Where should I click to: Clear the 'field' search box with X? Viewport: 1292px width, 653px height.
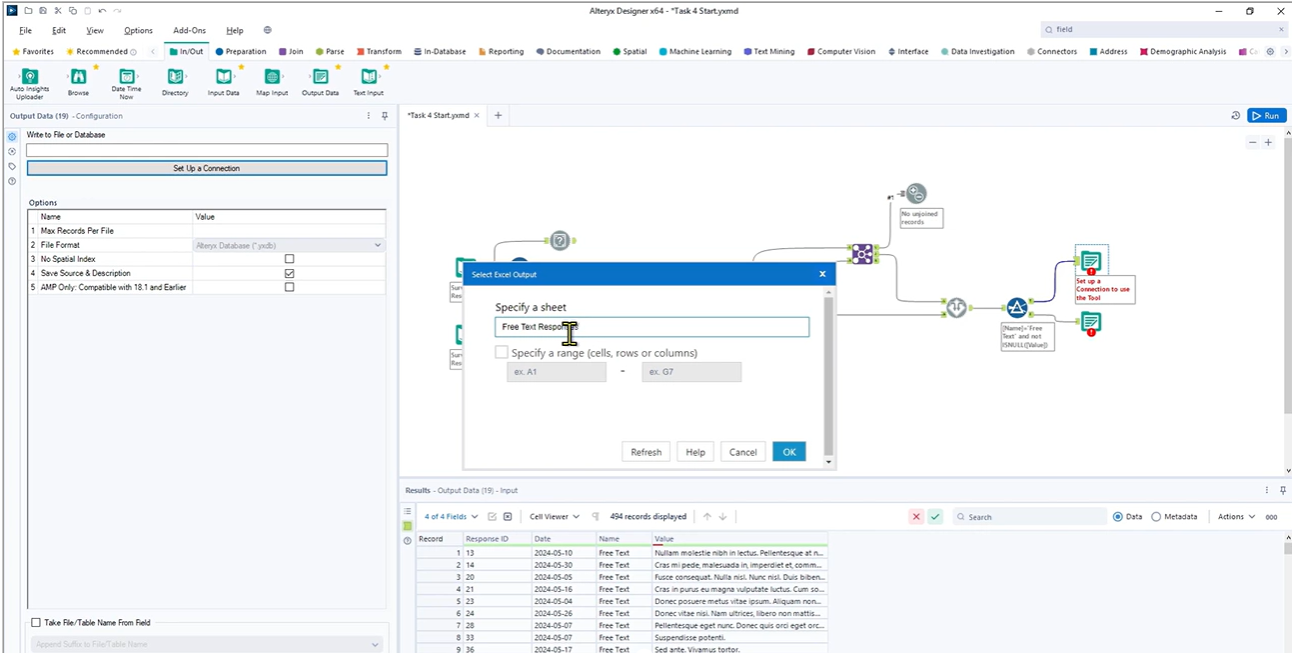[1281, 30]
